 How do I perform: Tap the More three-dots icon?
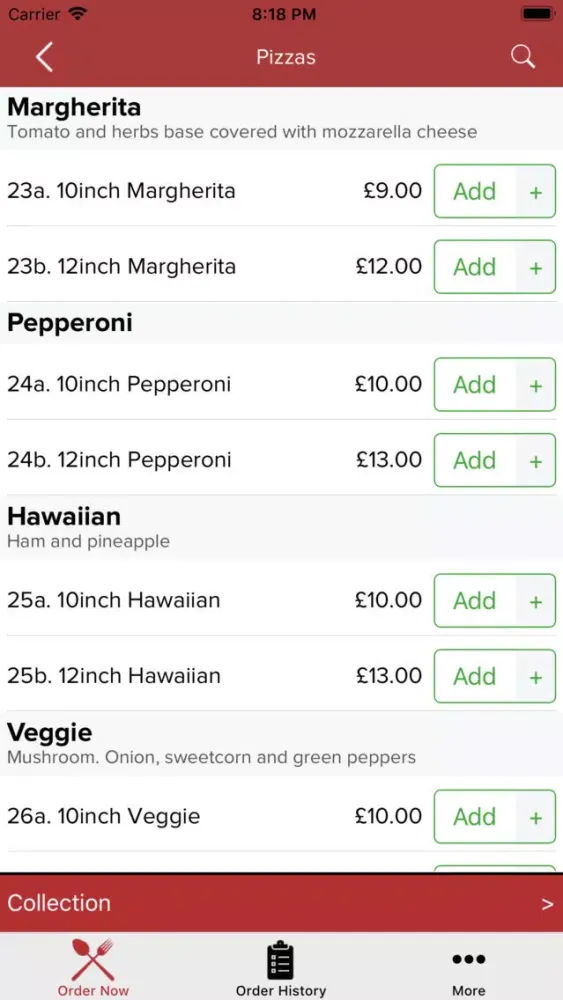pos(469,959)
